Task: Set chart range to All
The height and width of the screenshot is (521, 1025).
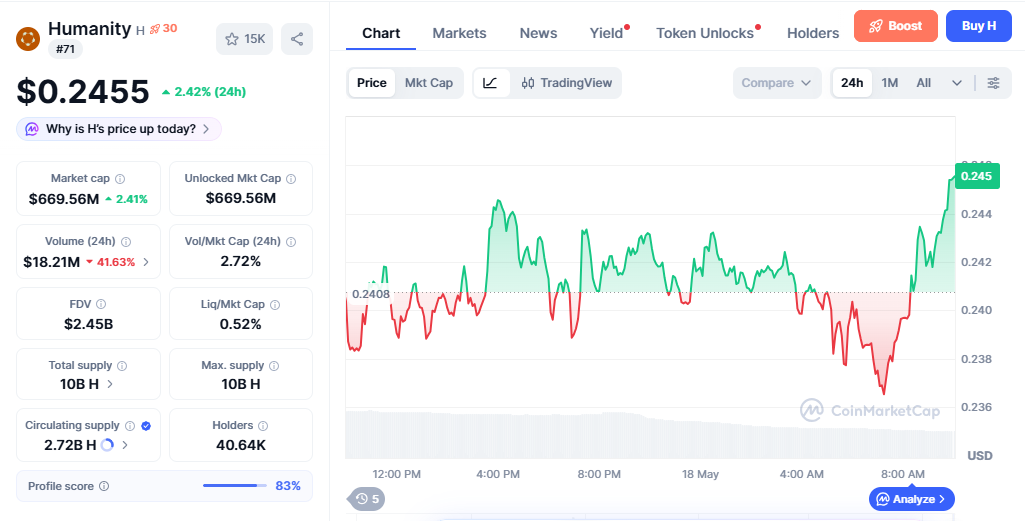Action: pos(924,83)
